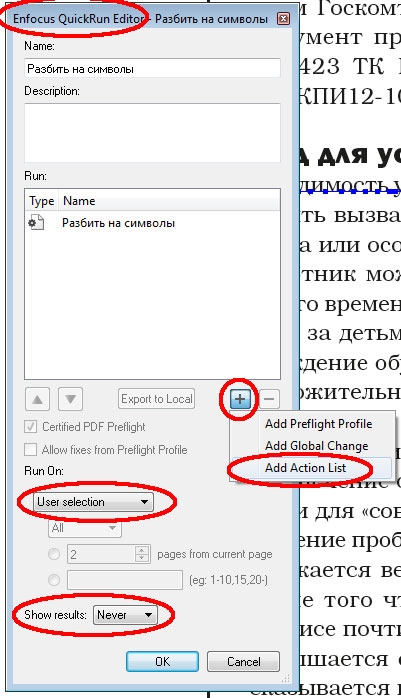This screenshot has width=401, height=698.
Task: Close the QuickRun Editor dialog
Action: [x=283, y=19]
